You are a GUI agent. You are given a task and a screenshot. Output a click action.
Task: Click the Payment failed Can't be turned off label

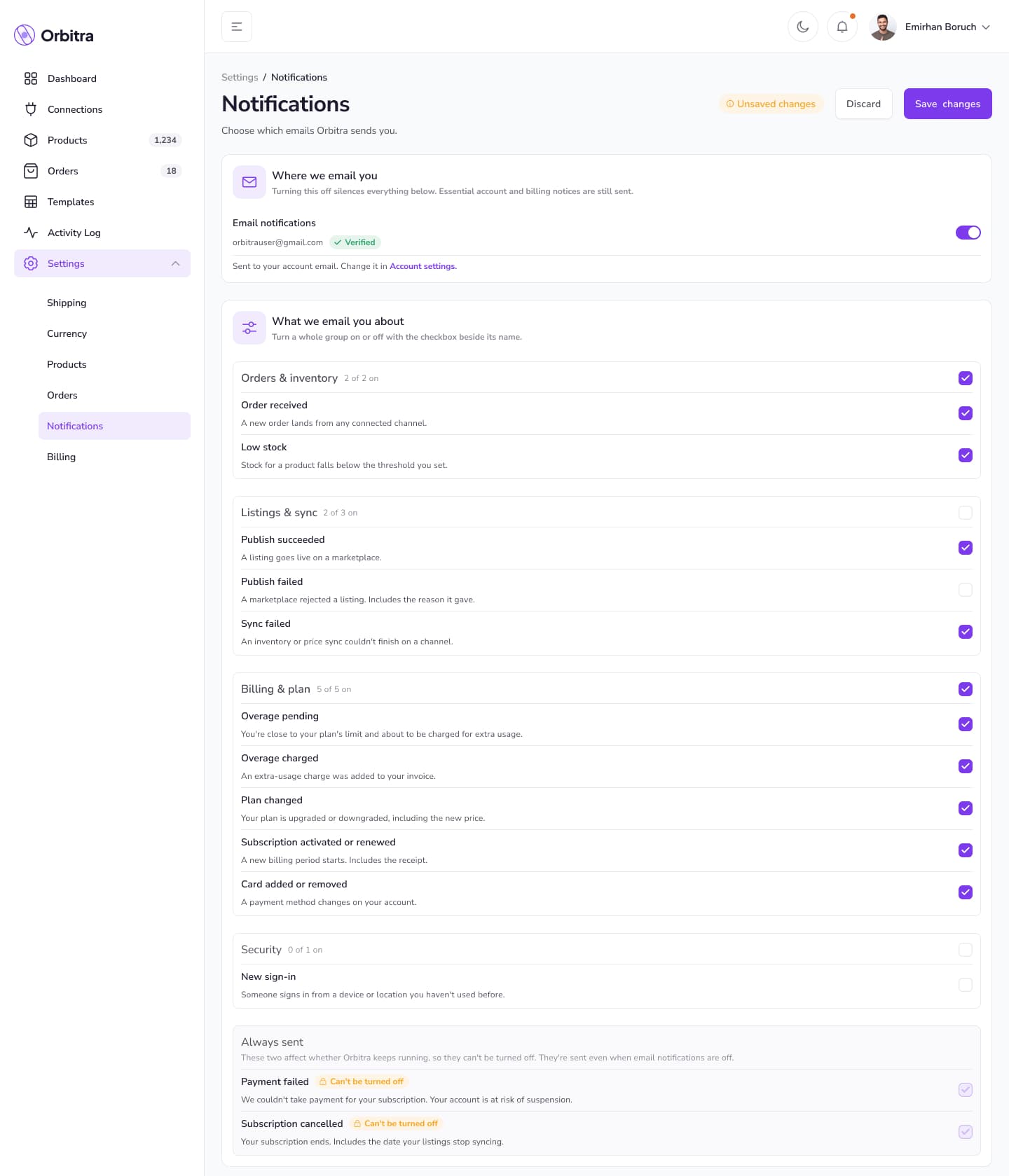[362, 1081]
